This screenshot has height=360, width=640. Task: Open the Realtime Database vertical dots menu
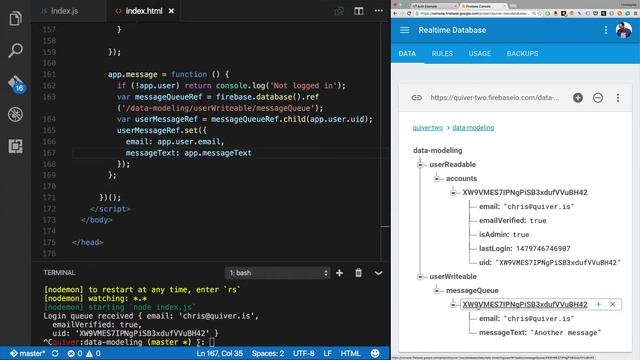(x=606, y=30)
